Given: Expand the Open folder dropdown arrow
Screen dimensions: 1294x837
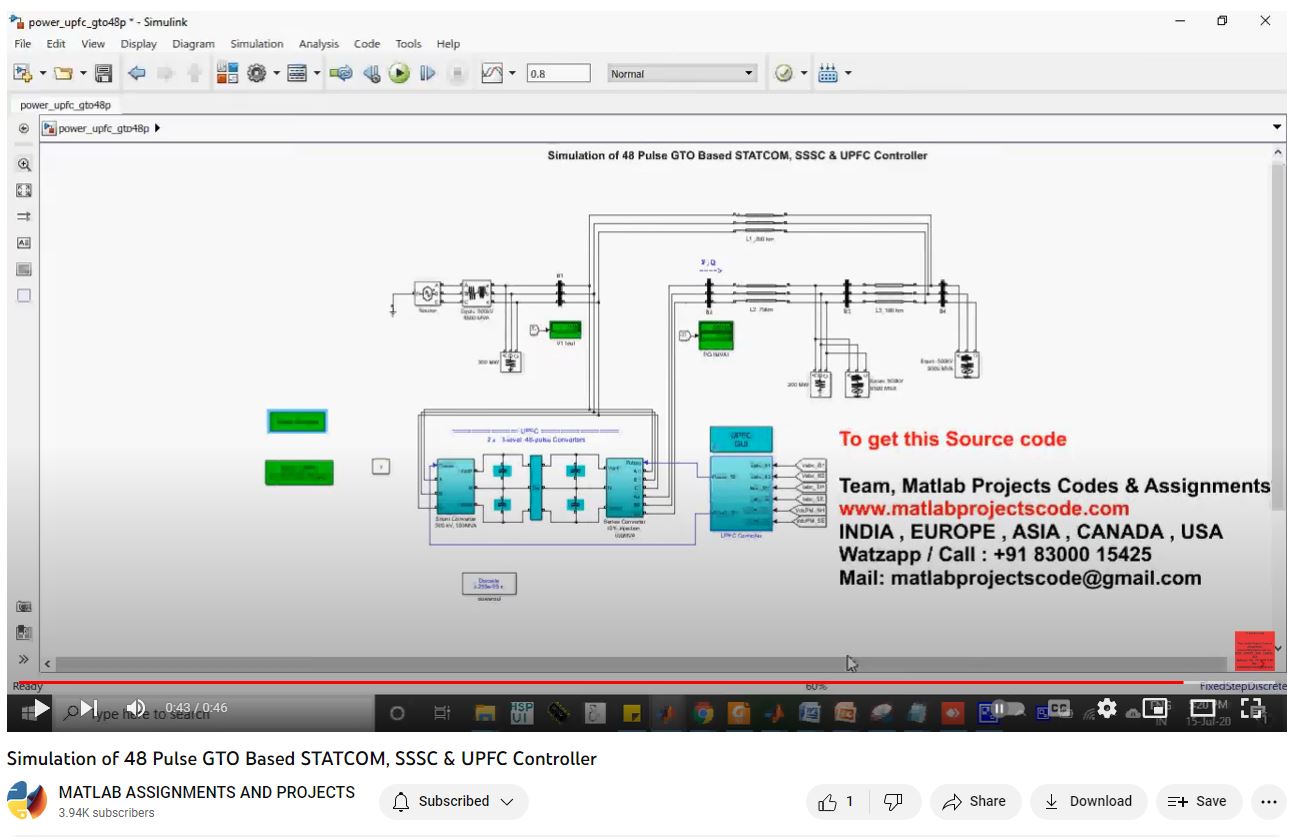Looking at the screenshot, I should [x=83, y=73].
